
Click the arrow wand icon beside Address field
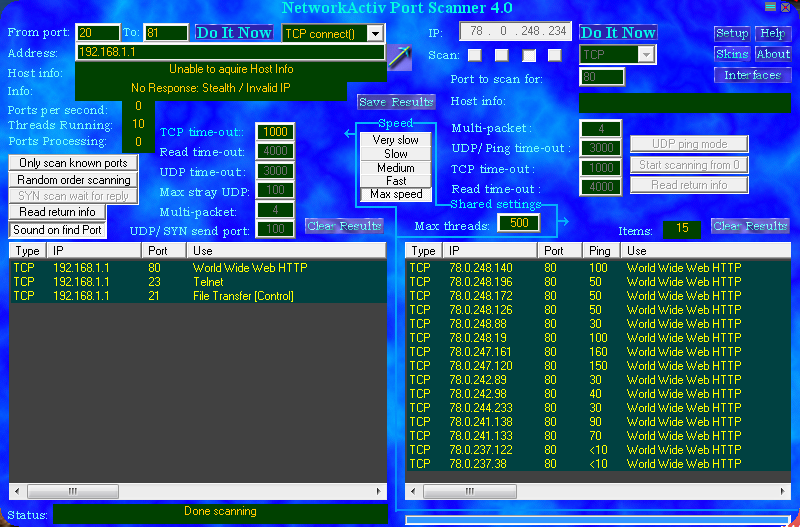(399, 57)
